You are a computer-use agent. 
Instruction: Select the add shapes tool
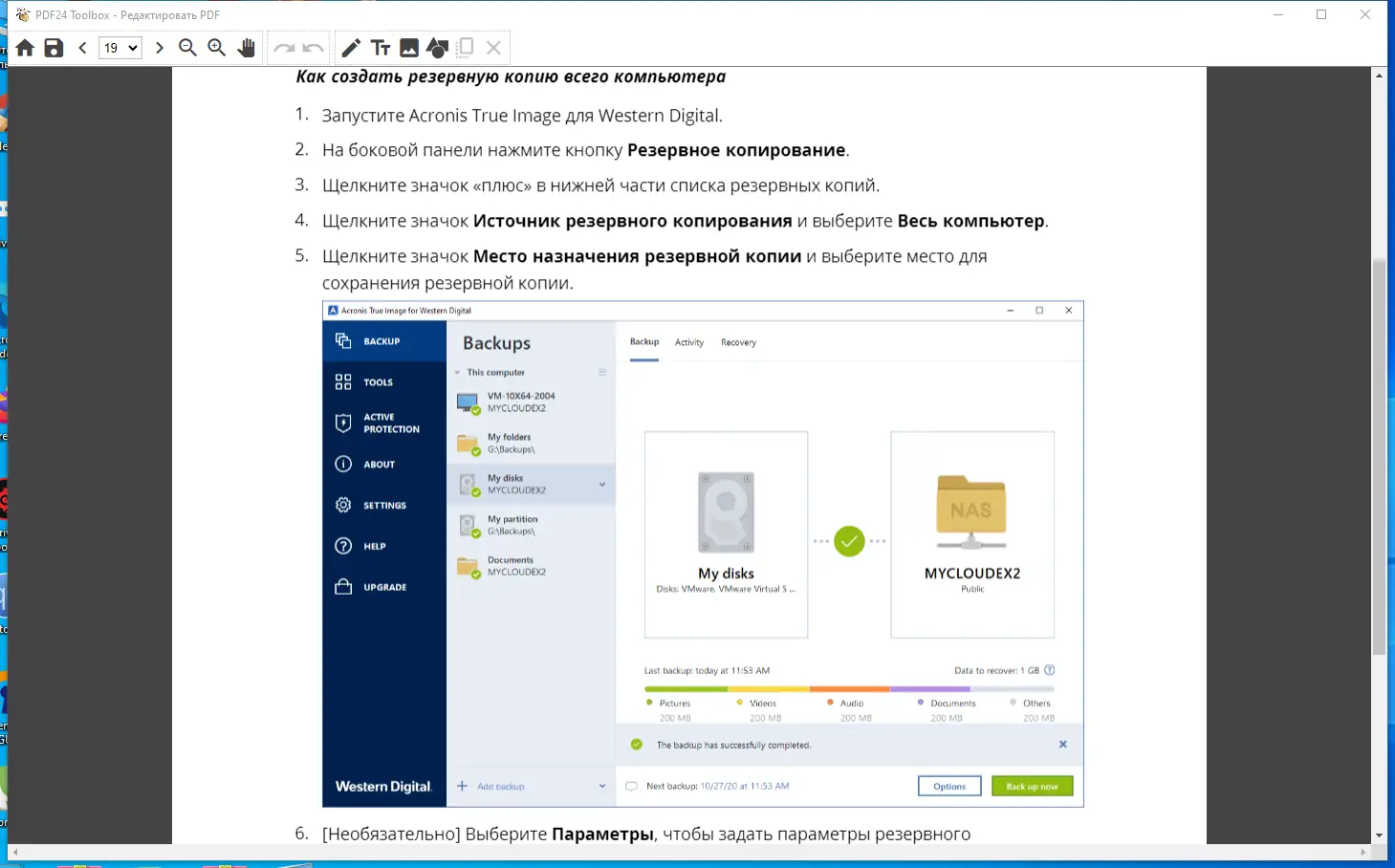click(438, 48)
